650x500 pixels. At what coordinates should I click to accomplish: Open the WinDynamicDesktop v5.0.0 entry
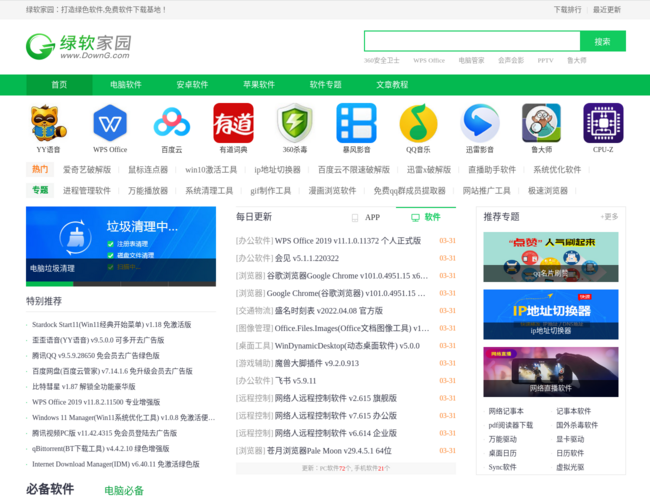[347, 346]
